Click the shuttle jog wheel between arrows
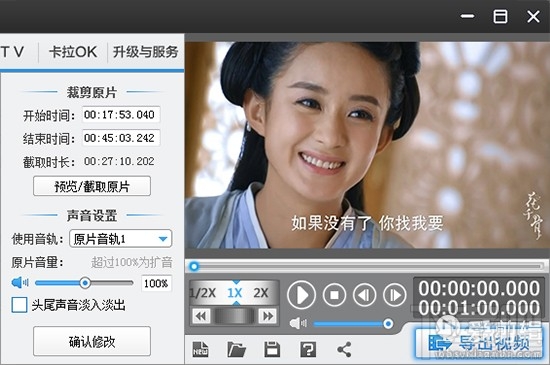Screen dimensions: 550x365 tap(234, 316)
